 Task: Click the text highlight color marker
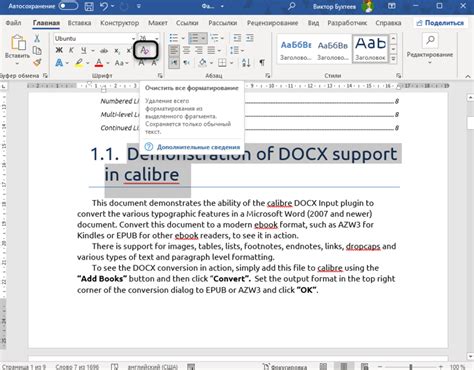click(79, 63)
